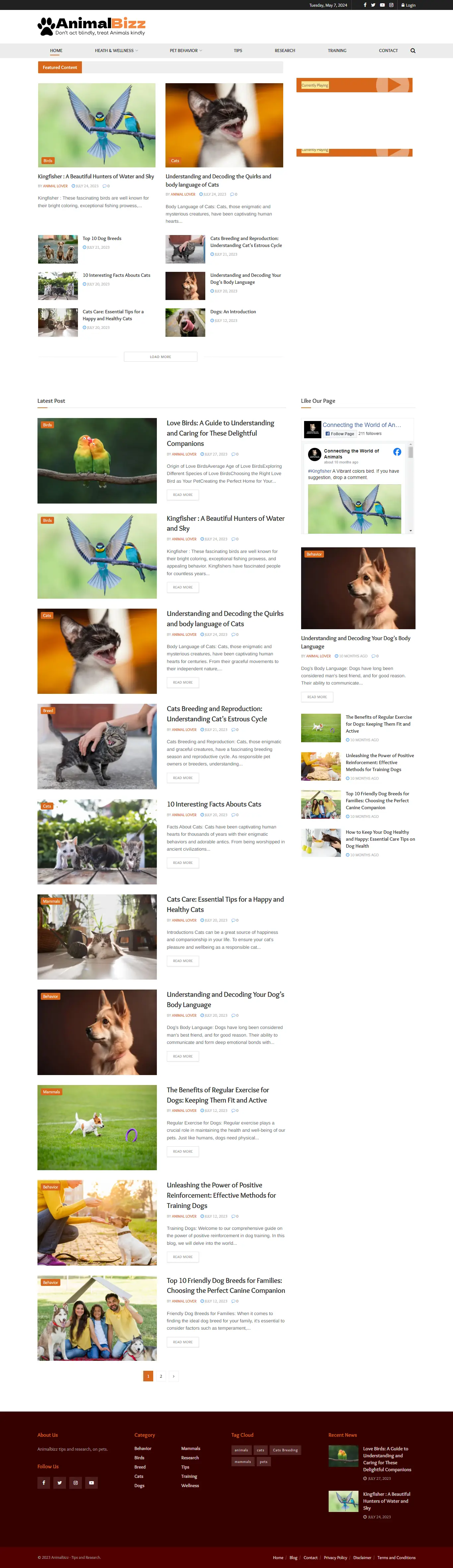Open the Top 10 Dog Breeds thumbnail
453x1568 pixels.
click(58, 250)
